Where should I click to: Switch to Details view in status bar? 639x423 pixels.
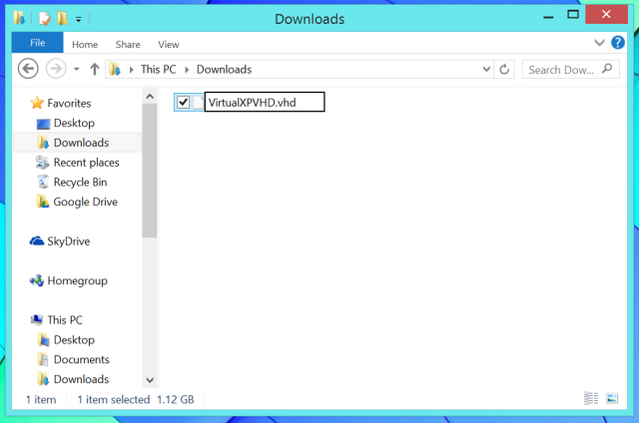point(591,398)
